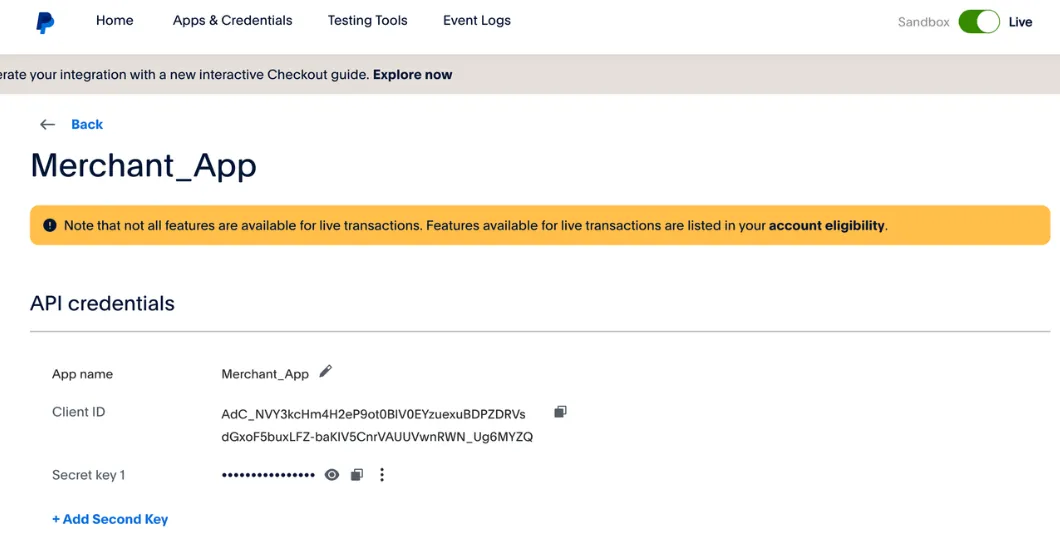Open Event Logs page
1060x550 pixels.
[477, 20]
